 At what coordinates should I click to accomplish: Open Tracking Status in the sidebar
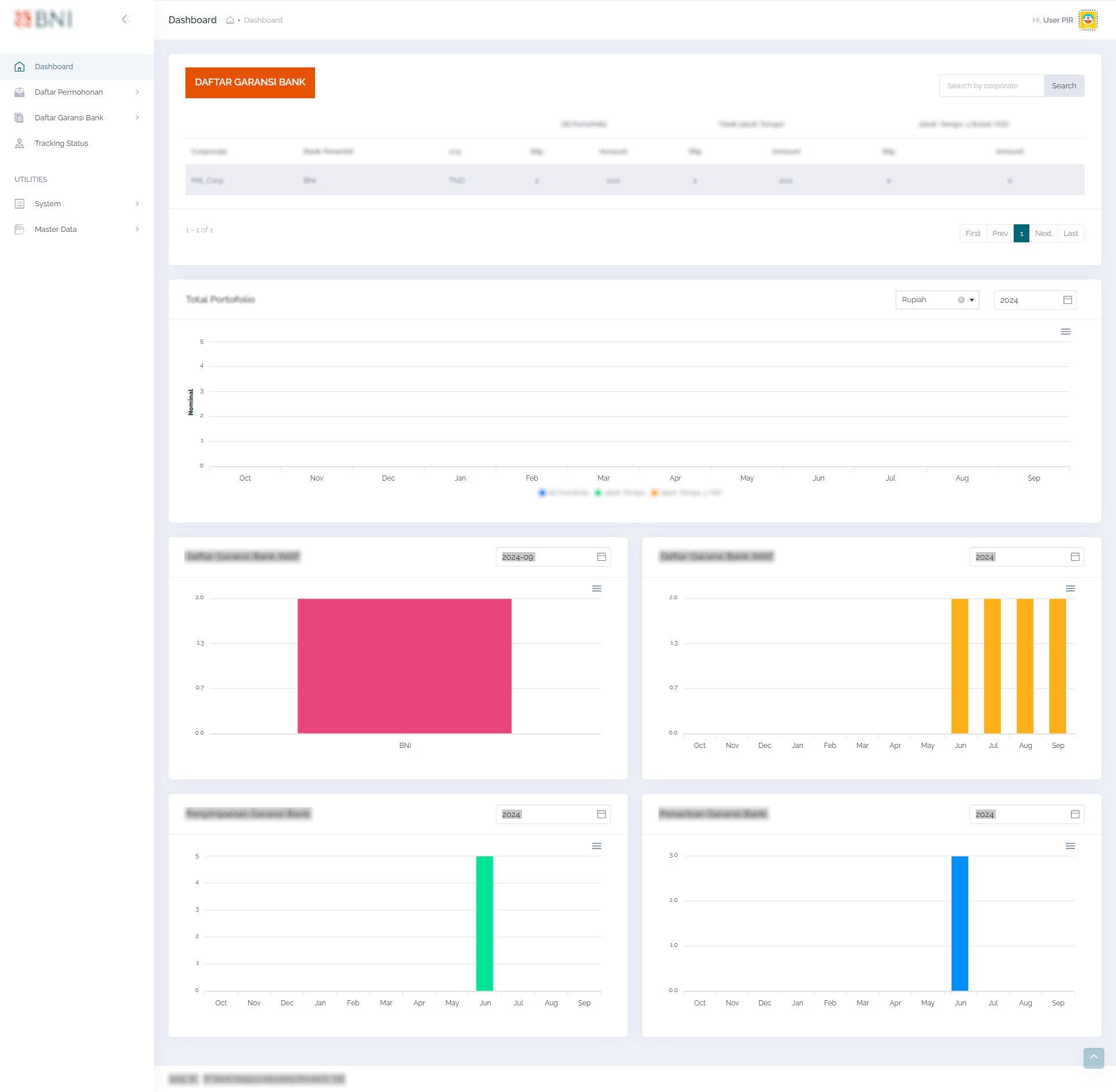tap(61, 143)
